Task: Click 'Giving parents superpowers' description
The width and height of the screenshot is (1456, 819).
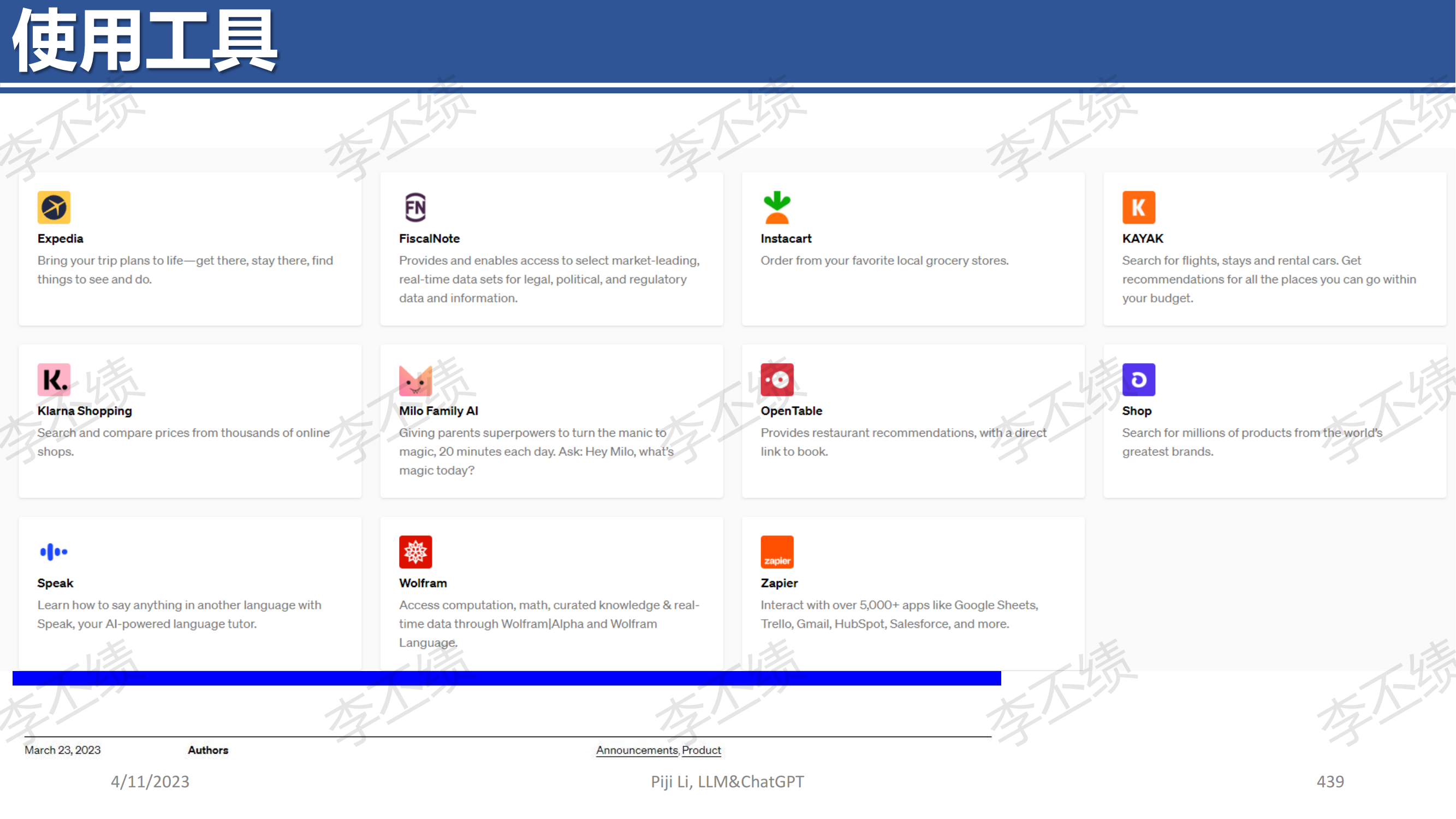Action: [536, 451]
